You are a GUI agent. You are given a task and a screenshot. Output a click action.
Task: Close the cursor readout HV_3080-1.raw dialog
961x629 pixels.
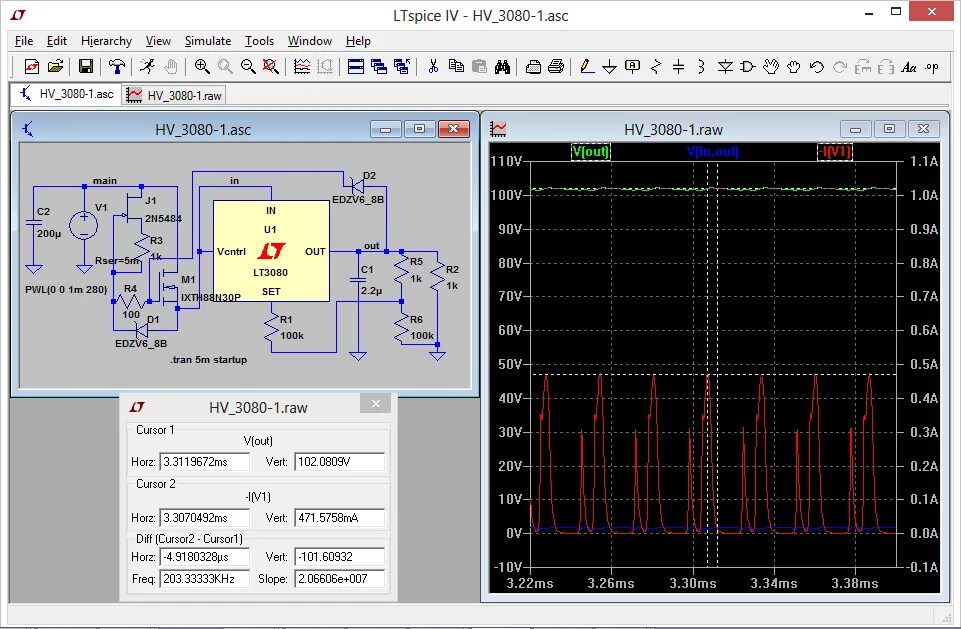pos(376,403)
